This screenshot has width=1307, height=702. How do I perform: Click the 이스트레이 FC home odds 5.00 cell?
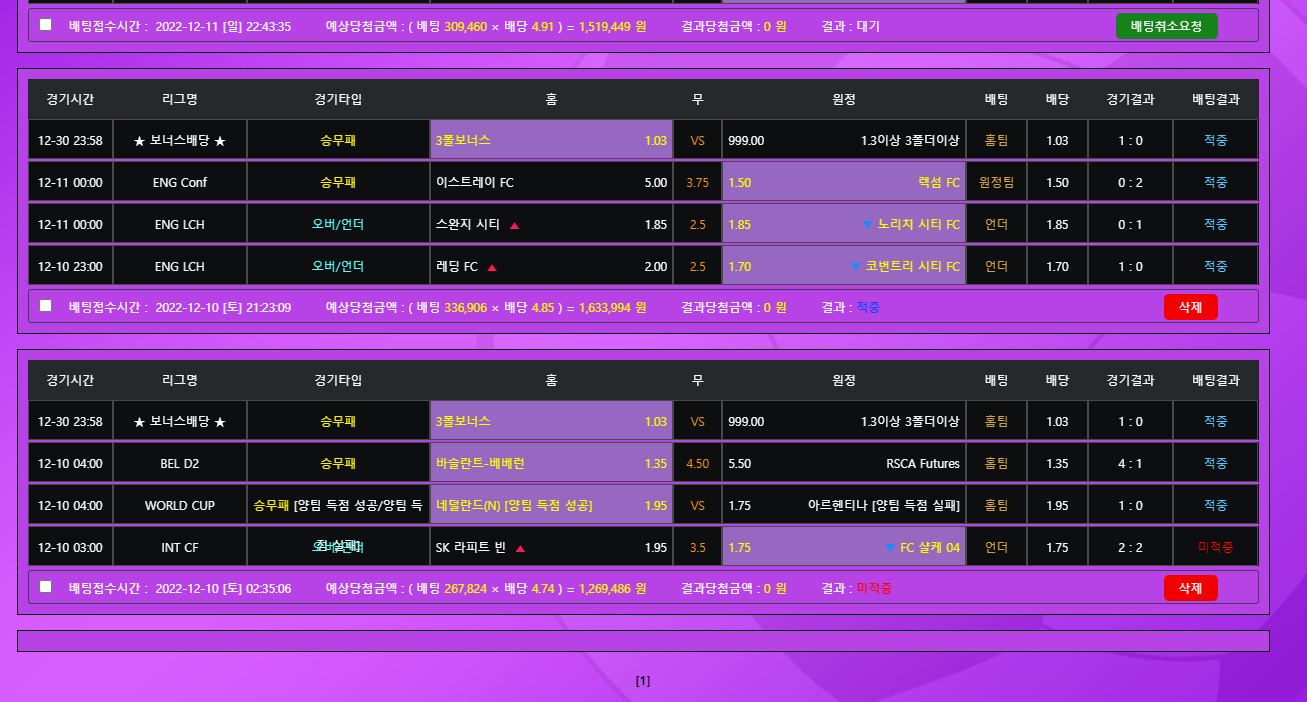[x=551, y=183]
